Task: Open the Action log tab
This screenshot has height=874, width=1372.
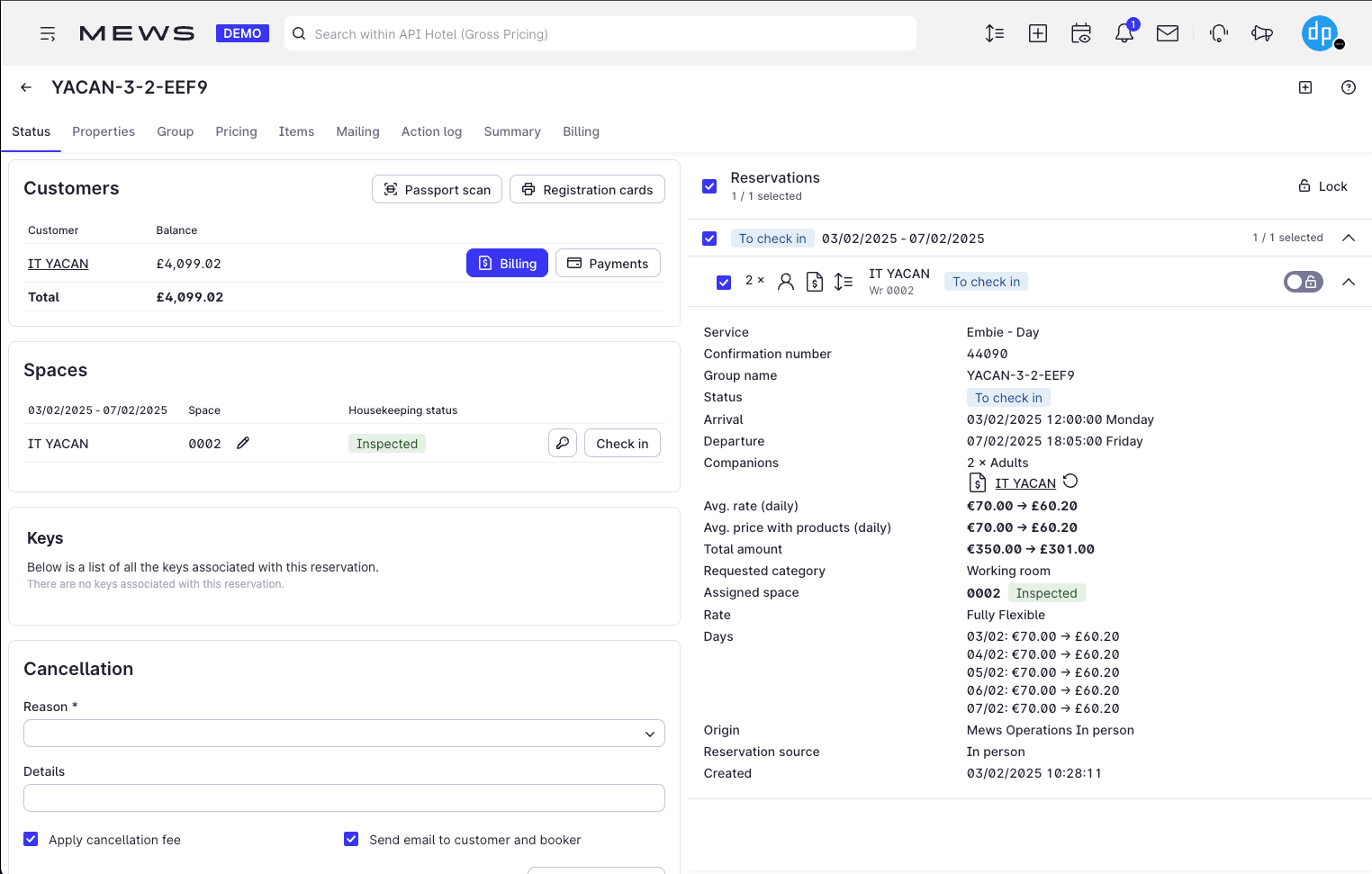Action: point(431,131)
